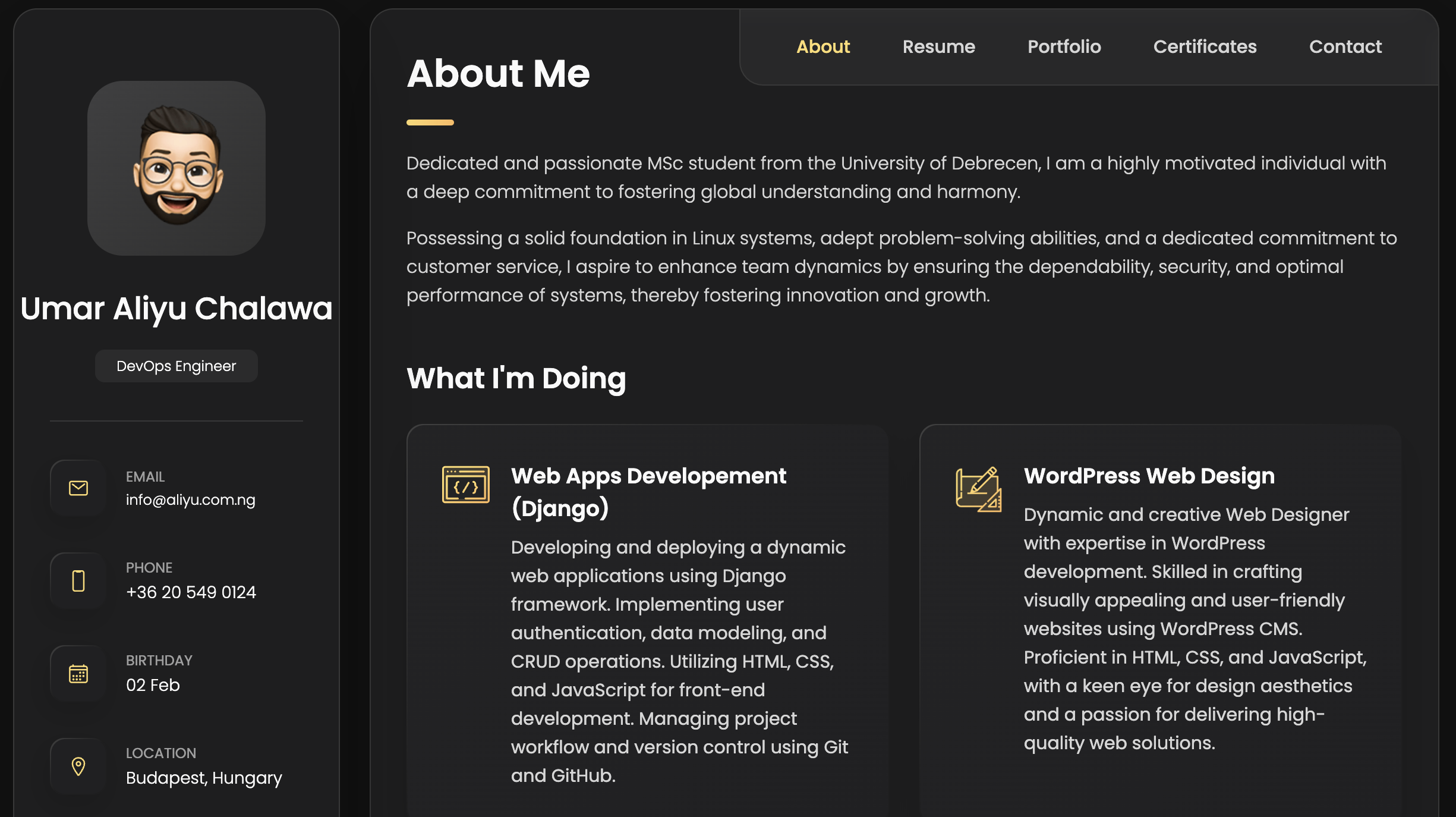The width and height of the screenshot is (1456, 817).
Task: Click the Budapest, Hungary location text
Action: (x=204, y=778)
